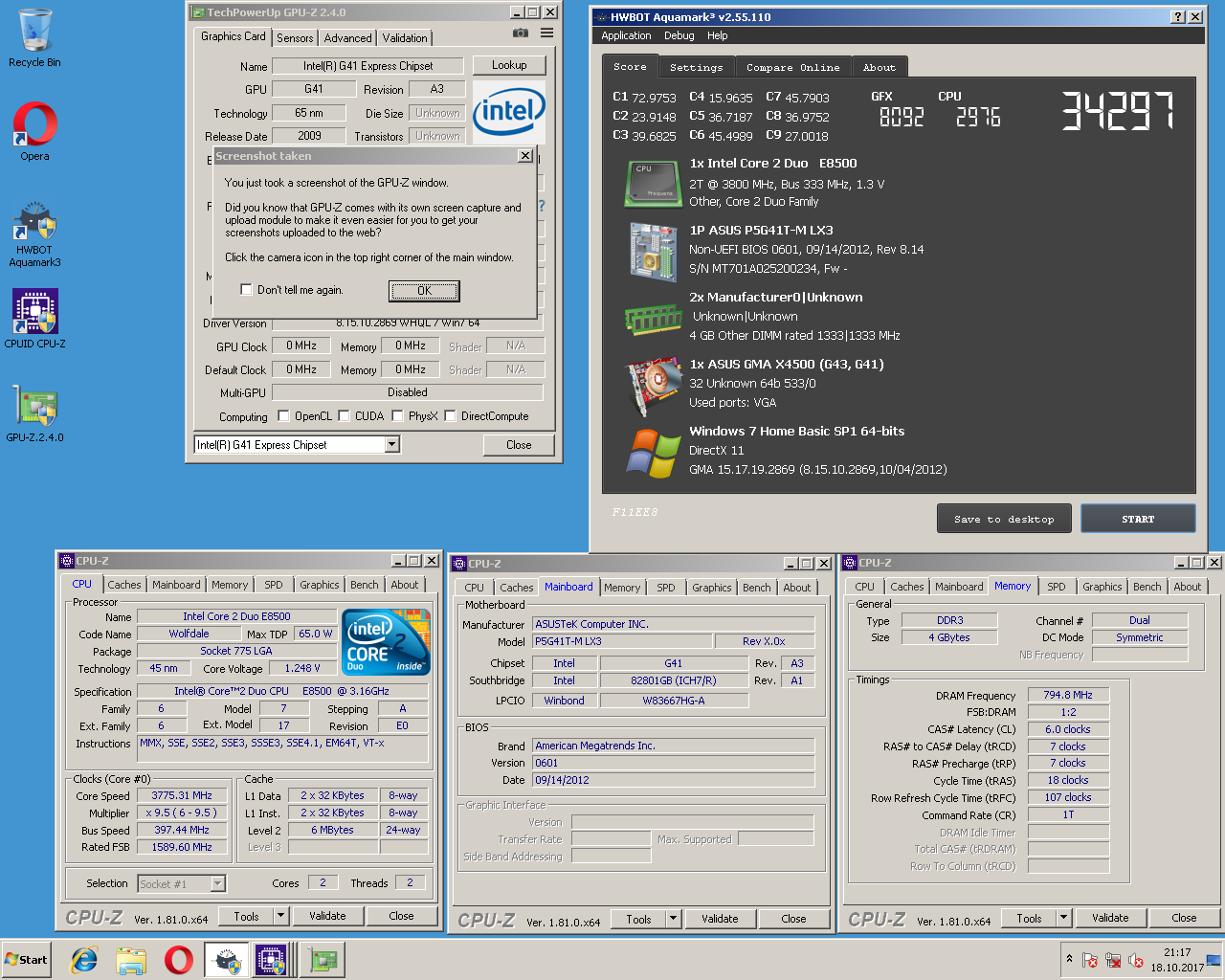The width and height of the screenshot is (1225, 980).
Task: Select Core Speed value 3775.31 MHz
Action: click(x=182, y=795)
